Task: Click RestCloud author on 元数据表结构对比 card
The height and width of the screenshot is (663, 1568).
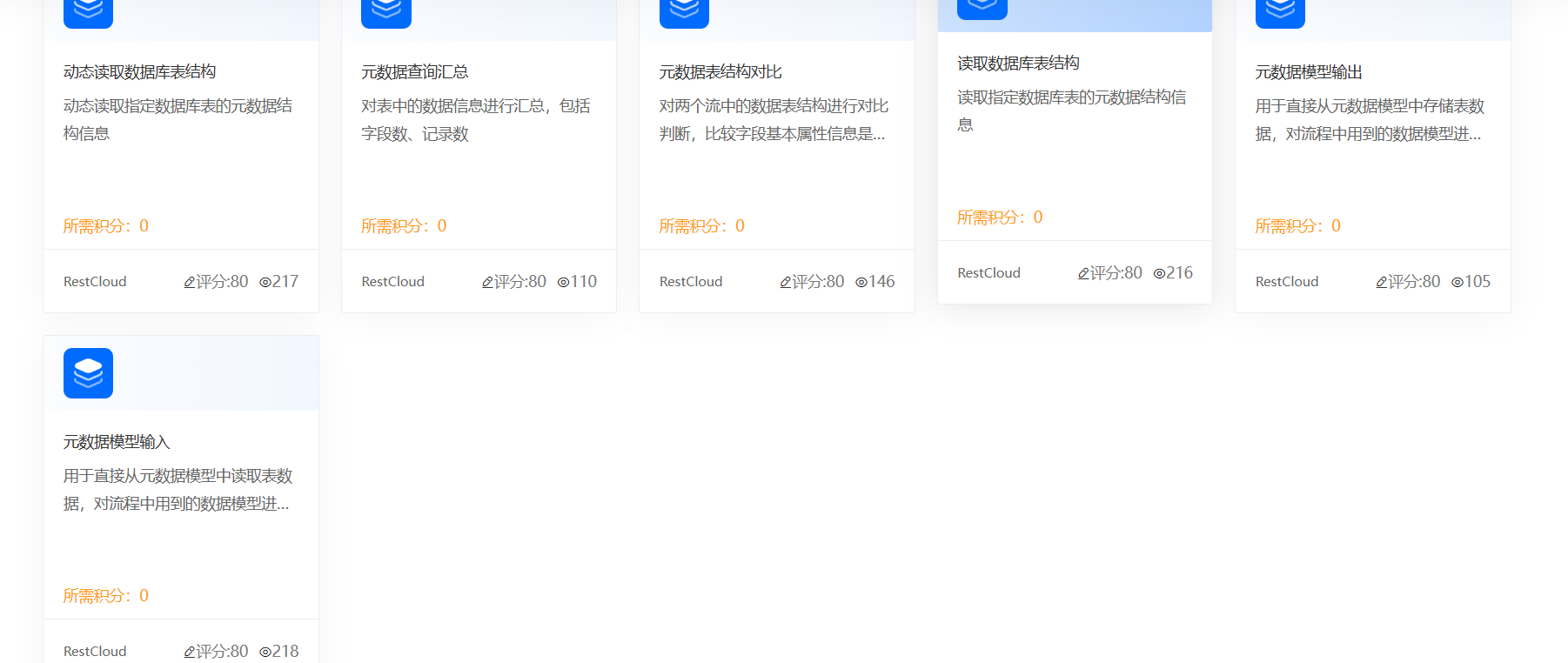Action: point(691,282)
